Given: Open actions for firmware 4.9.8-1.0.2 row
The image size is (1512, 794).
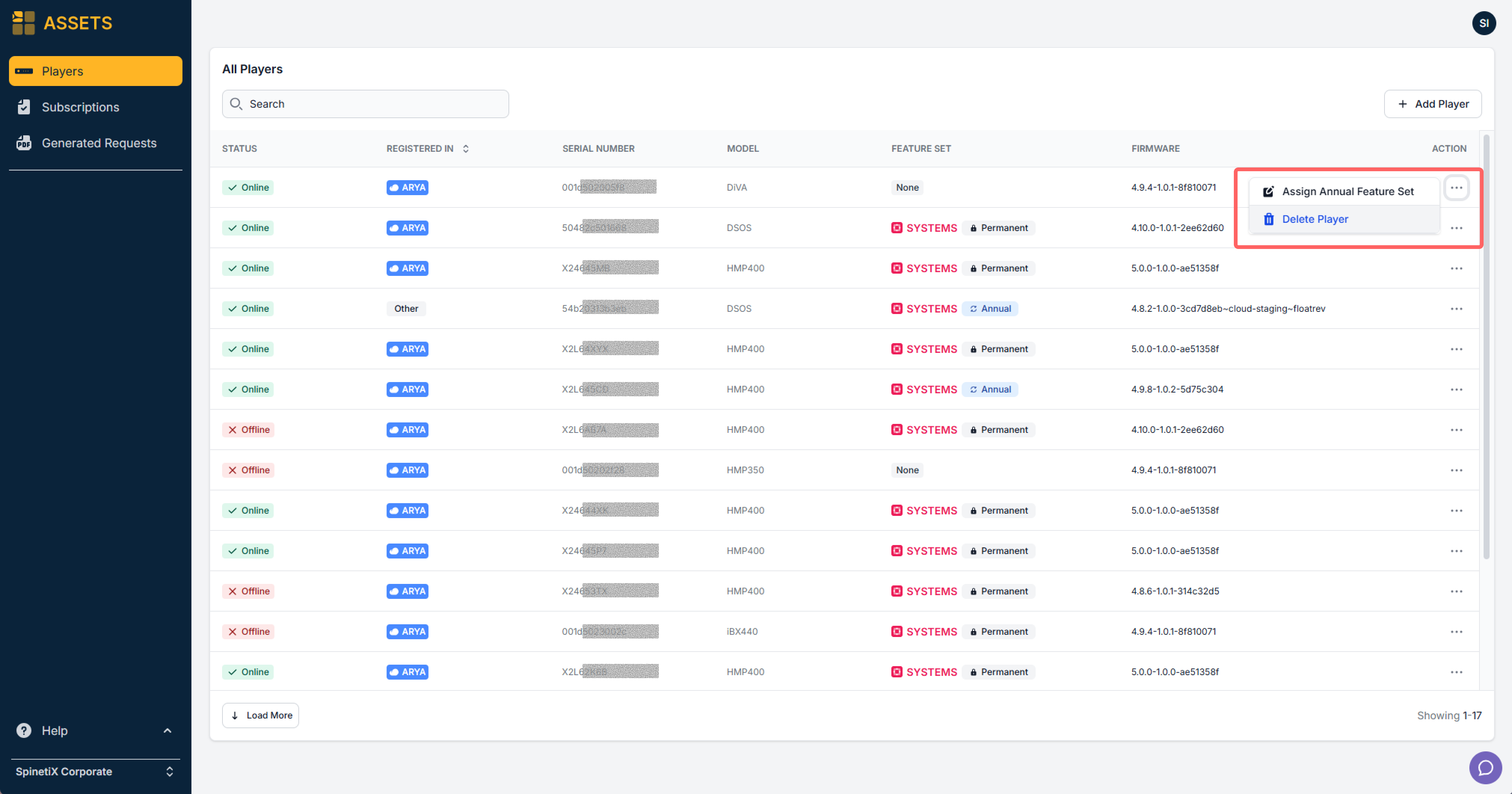Looking at the screenshot, I should [x=1456, y=389].
